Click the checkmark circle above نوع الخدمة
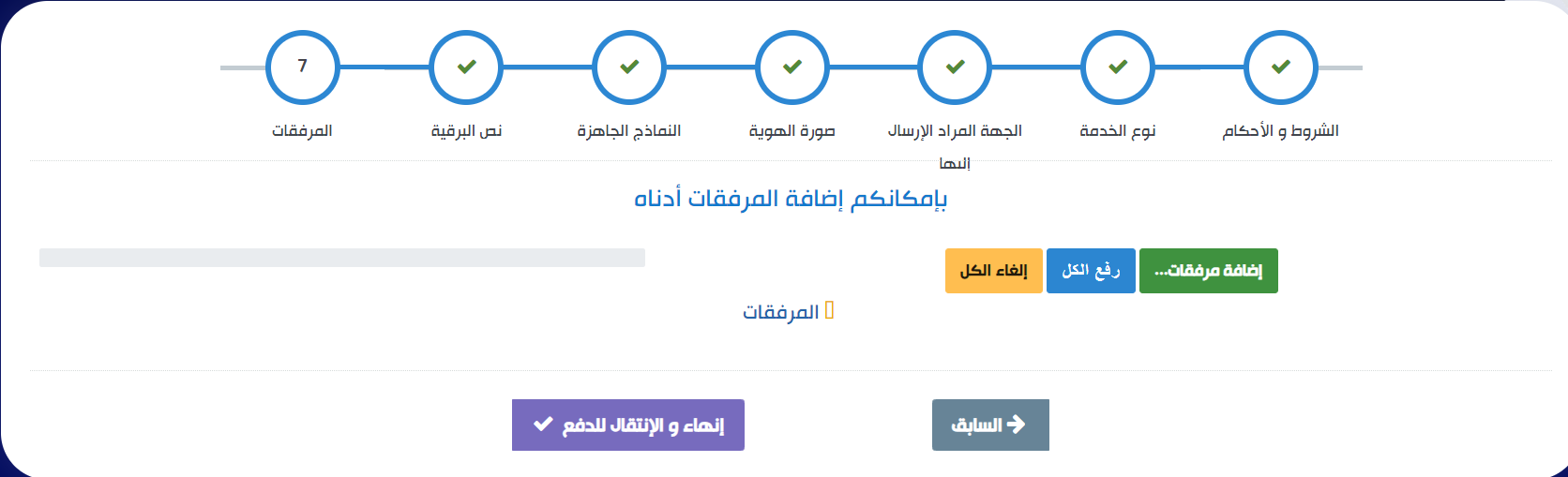Viewport: 1568px width, 477px height. click(1118, 67)
